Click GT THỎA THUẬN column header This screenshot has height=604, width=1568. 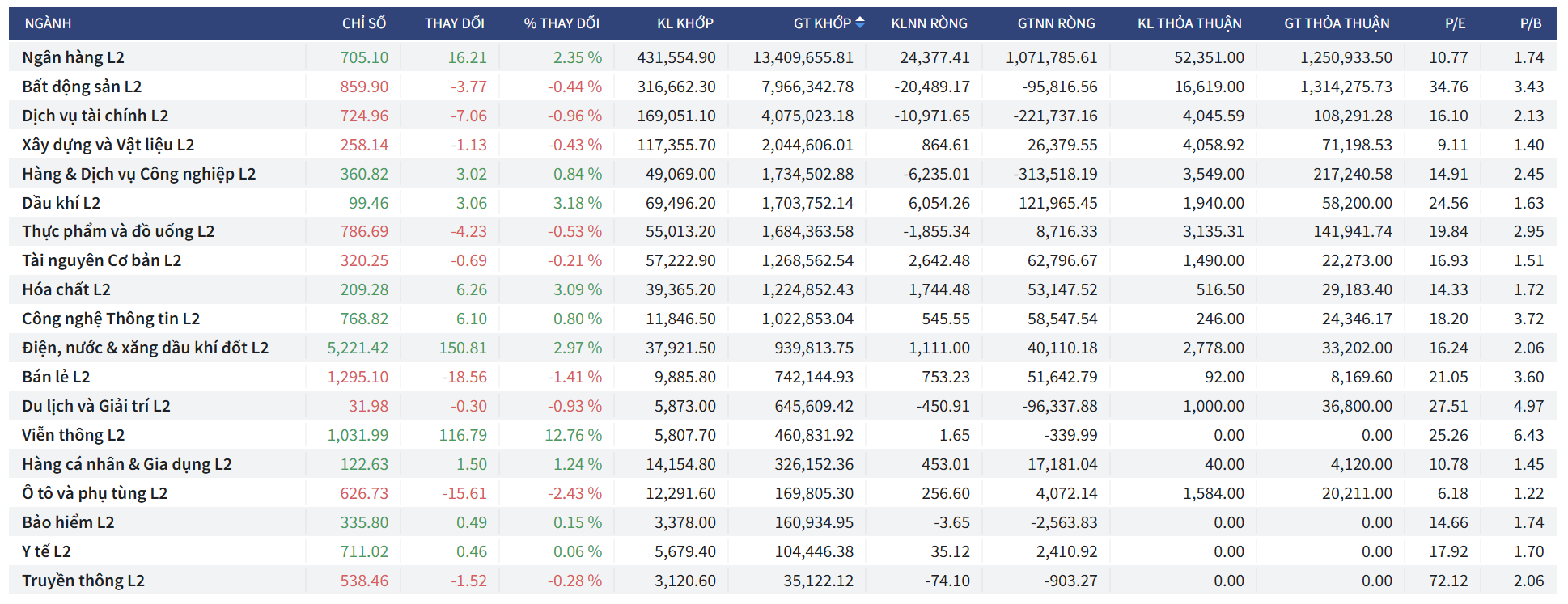click(1337, 23)
